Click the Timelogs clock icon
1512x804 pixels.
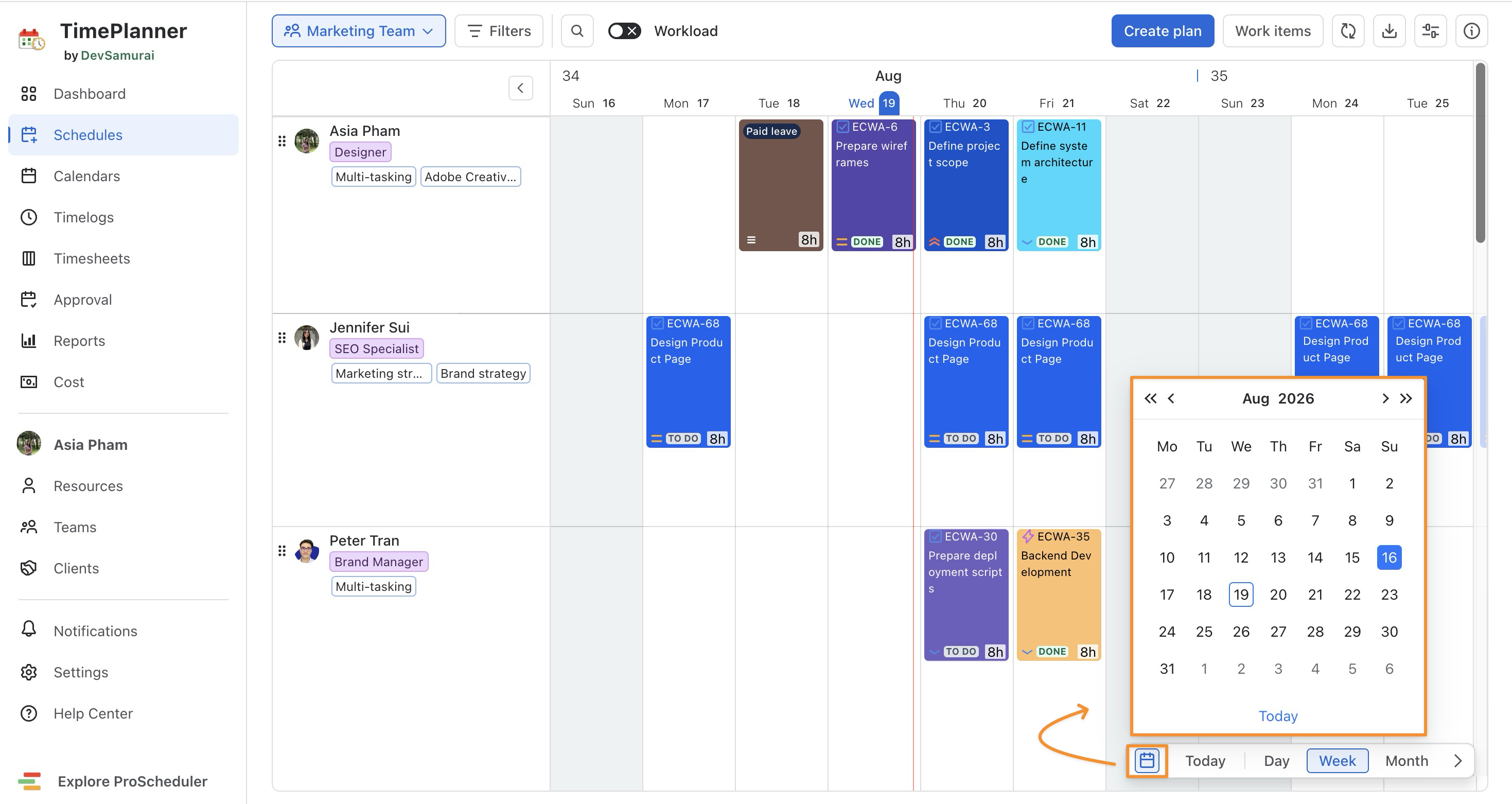pyautogui.click(x=29, y=217)
